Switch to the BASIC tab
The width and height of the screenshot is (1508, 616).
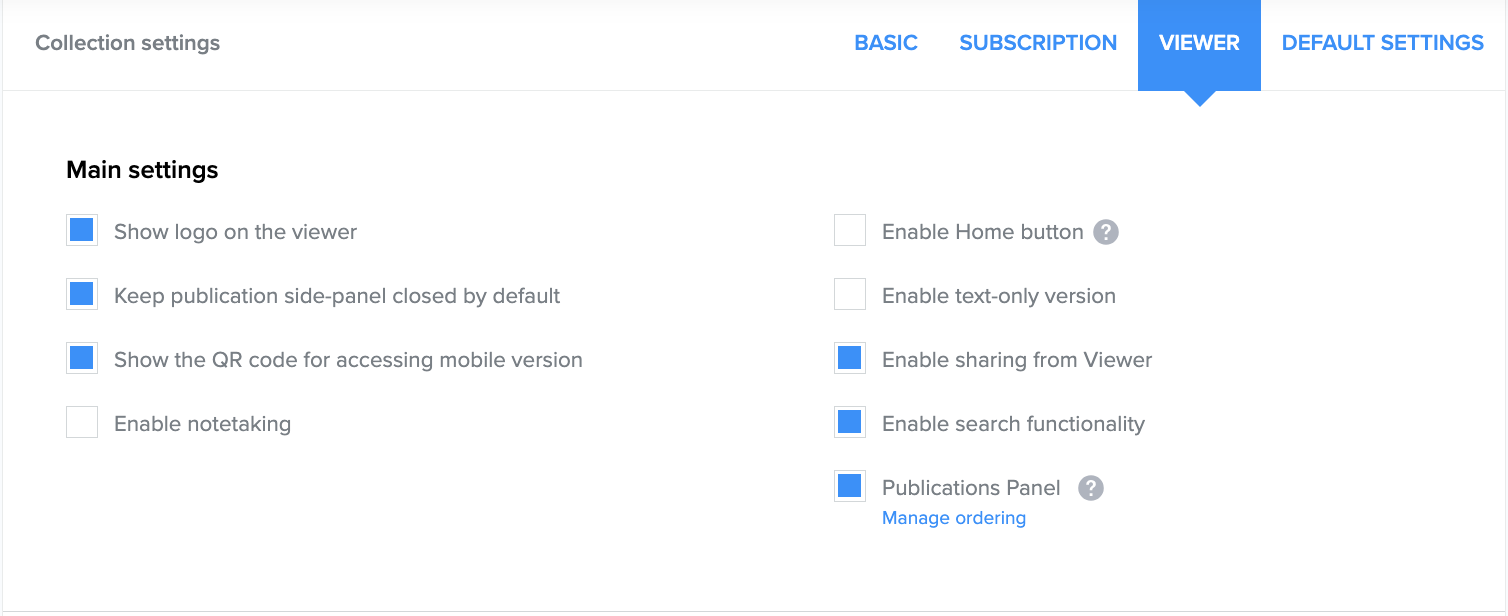point(886,43)
